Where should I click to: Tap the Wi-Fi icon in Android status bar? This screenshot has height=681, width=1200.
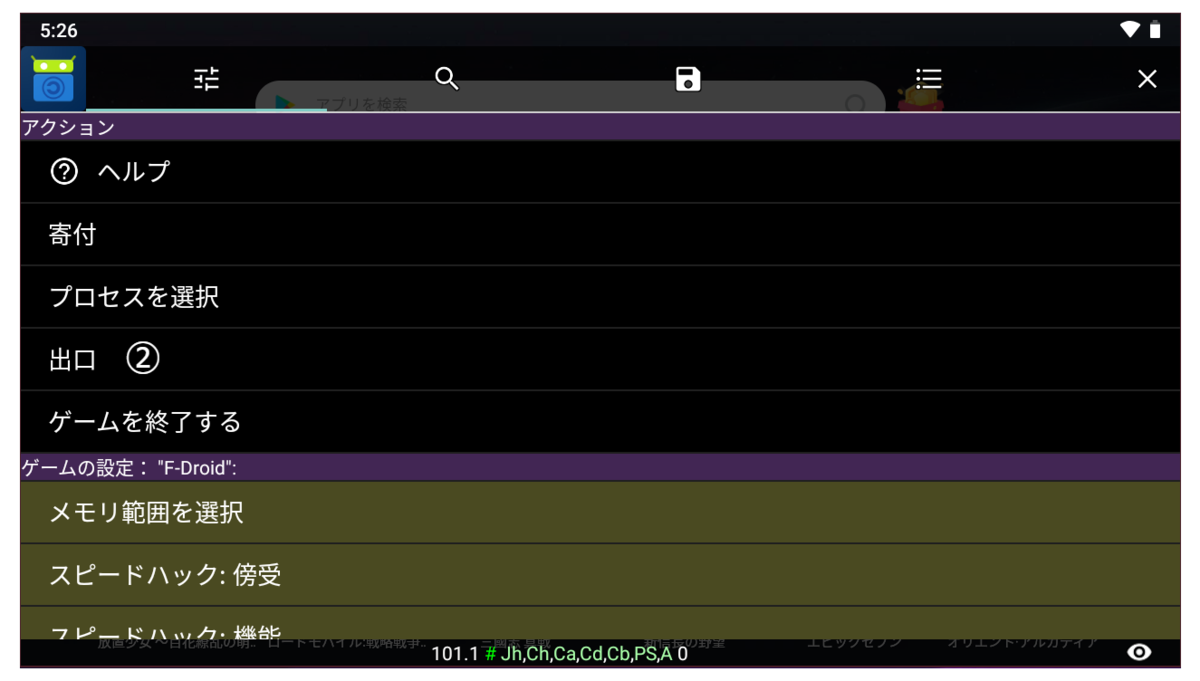(1130, 30)
